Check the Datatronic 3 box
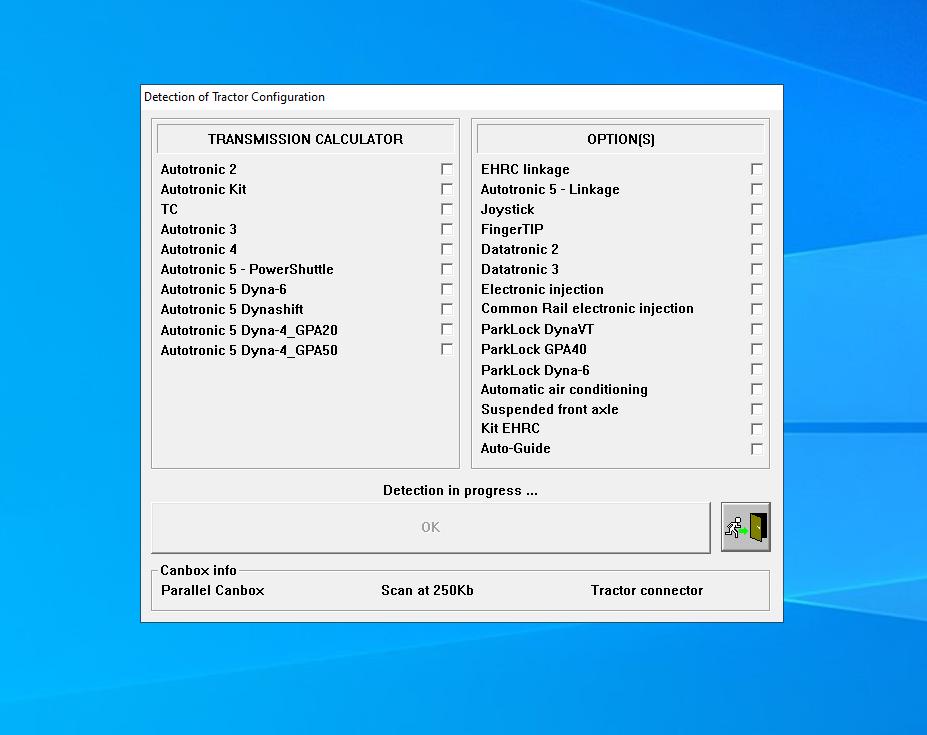This screenshot has width=927, height=735. (757, 269)
